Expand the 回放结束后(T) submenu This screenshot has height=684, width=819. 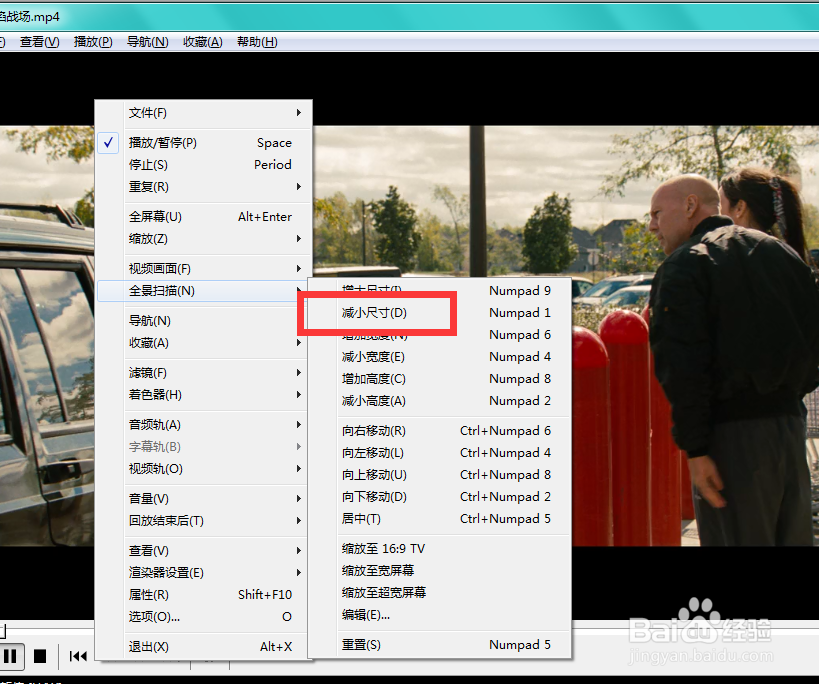point(204,521)
